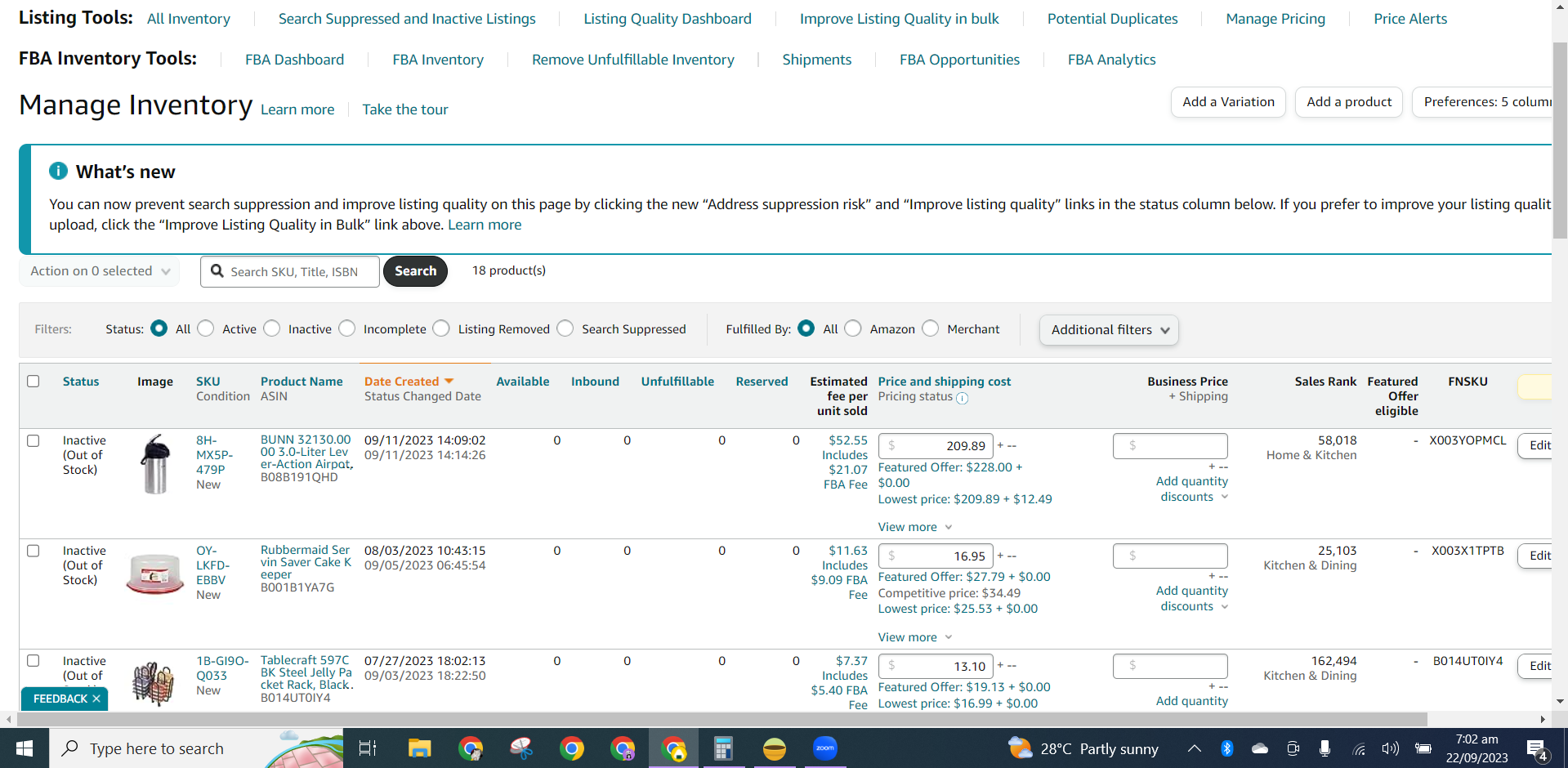Click the BUNN price field showing 209.89
Image resolution: width=1568 pixels, height=768 pixels.
point(936,446)
